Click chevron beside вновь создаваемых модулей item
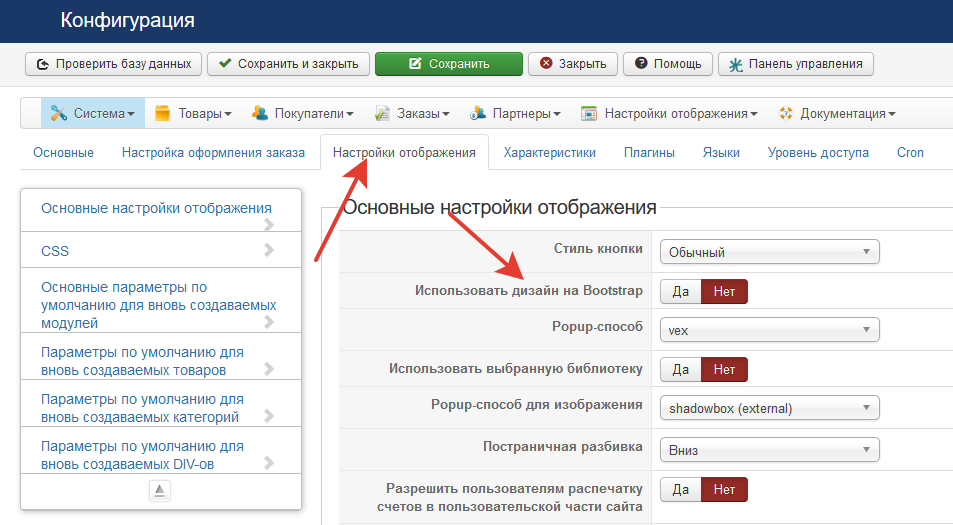 click(x=269, y=322)
